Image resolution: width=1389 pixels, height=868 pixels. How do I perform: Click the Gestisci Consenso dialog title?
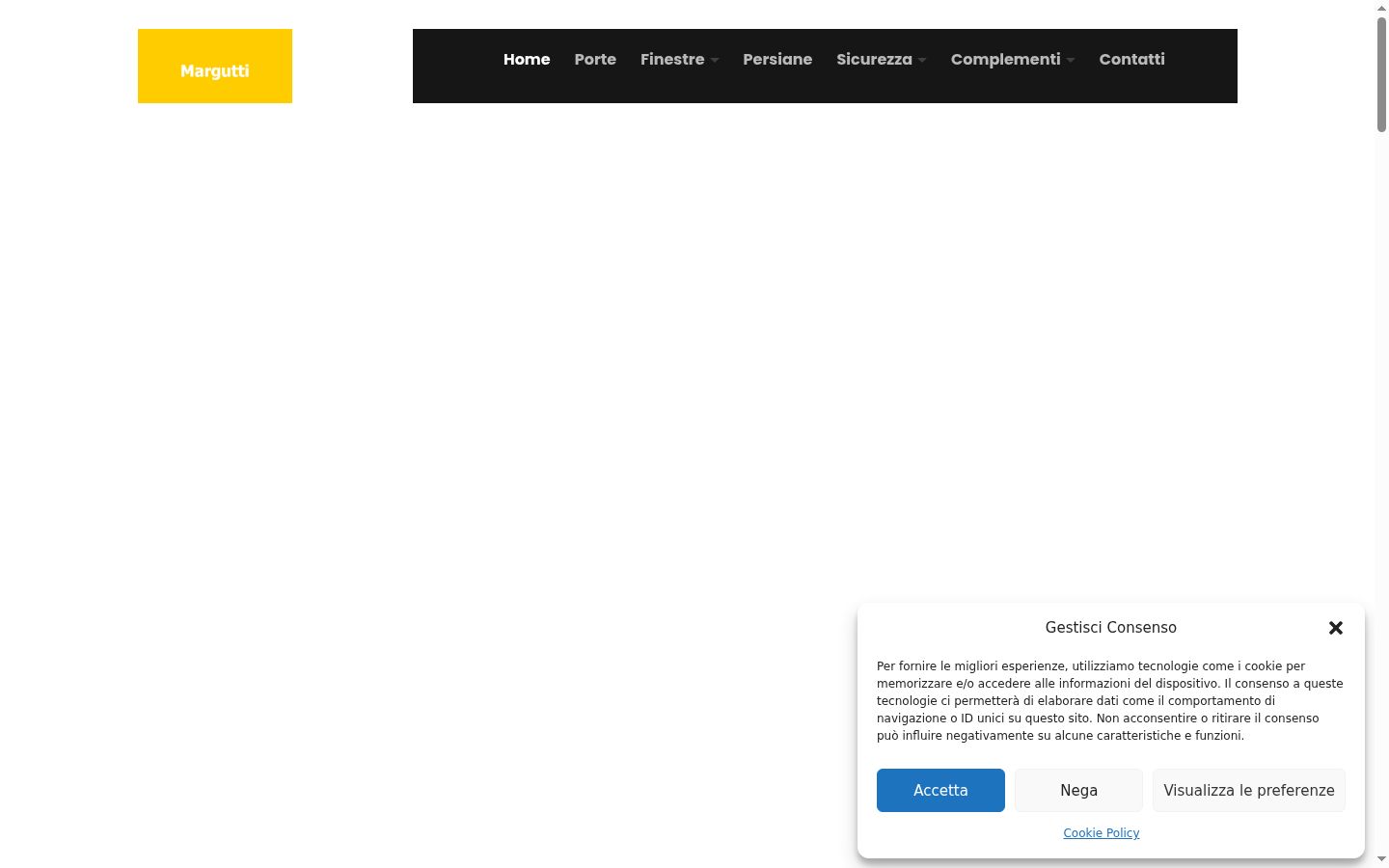tap(1111, 628)
